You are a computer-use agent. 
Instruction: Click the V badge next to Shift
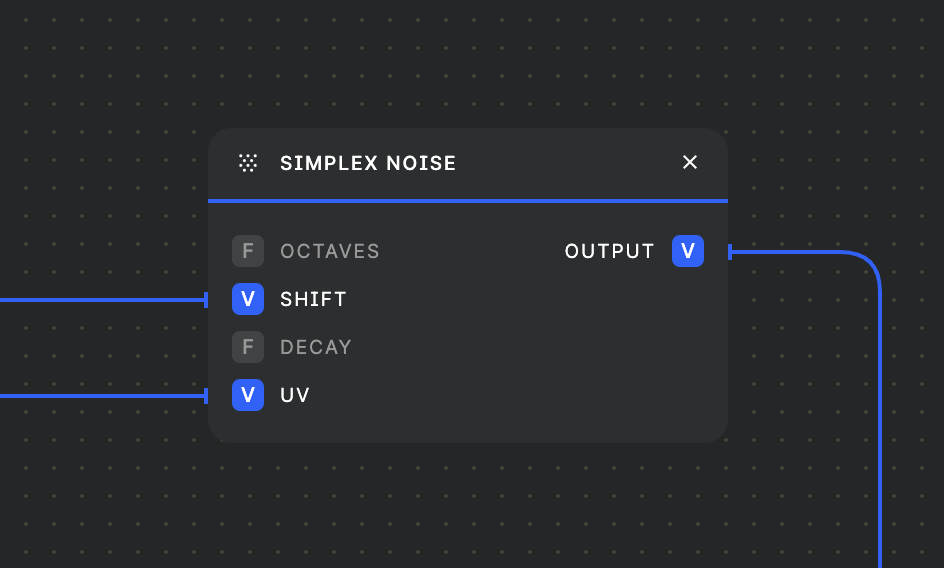coord(248,299)
